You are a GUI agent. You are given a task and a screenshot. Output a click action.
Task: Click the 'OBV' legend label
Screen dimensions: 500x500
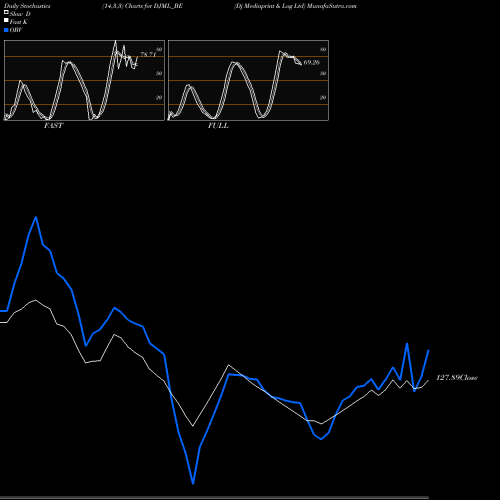[16, 30]
